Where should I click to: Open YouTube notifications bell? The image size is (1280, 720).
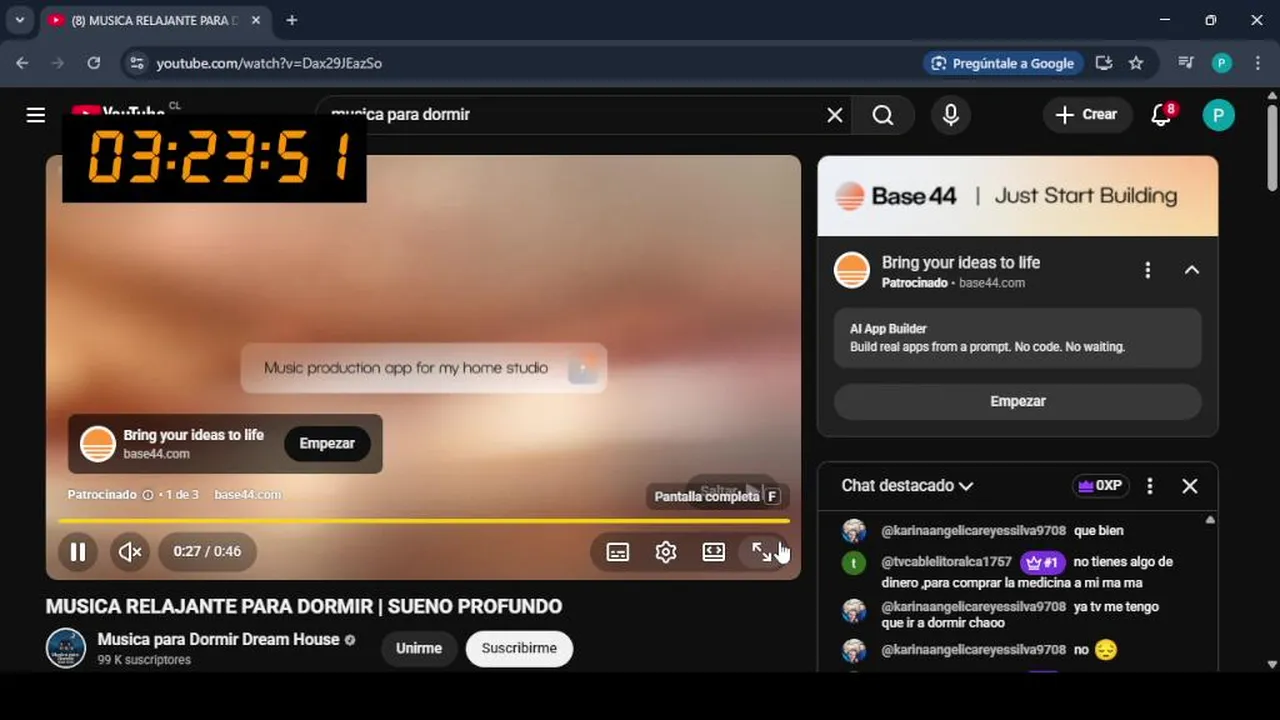[x=1161, y=115]
